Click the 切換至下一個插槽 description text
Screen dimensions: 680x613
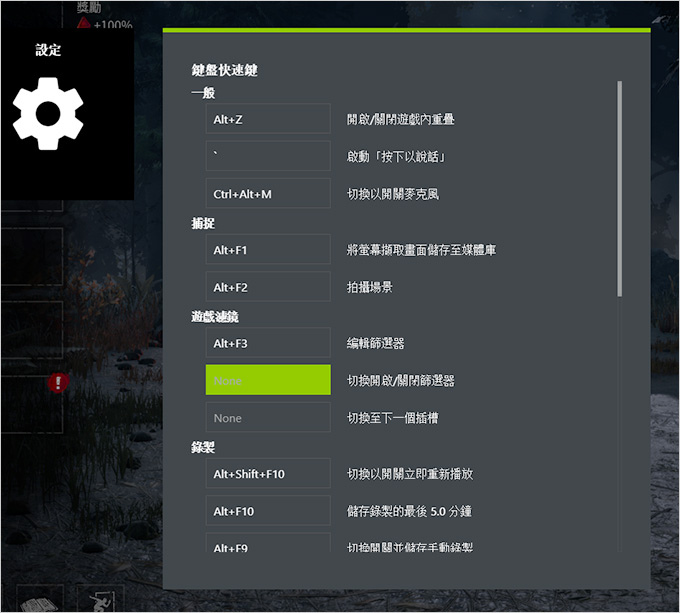(x=392, y=418)
